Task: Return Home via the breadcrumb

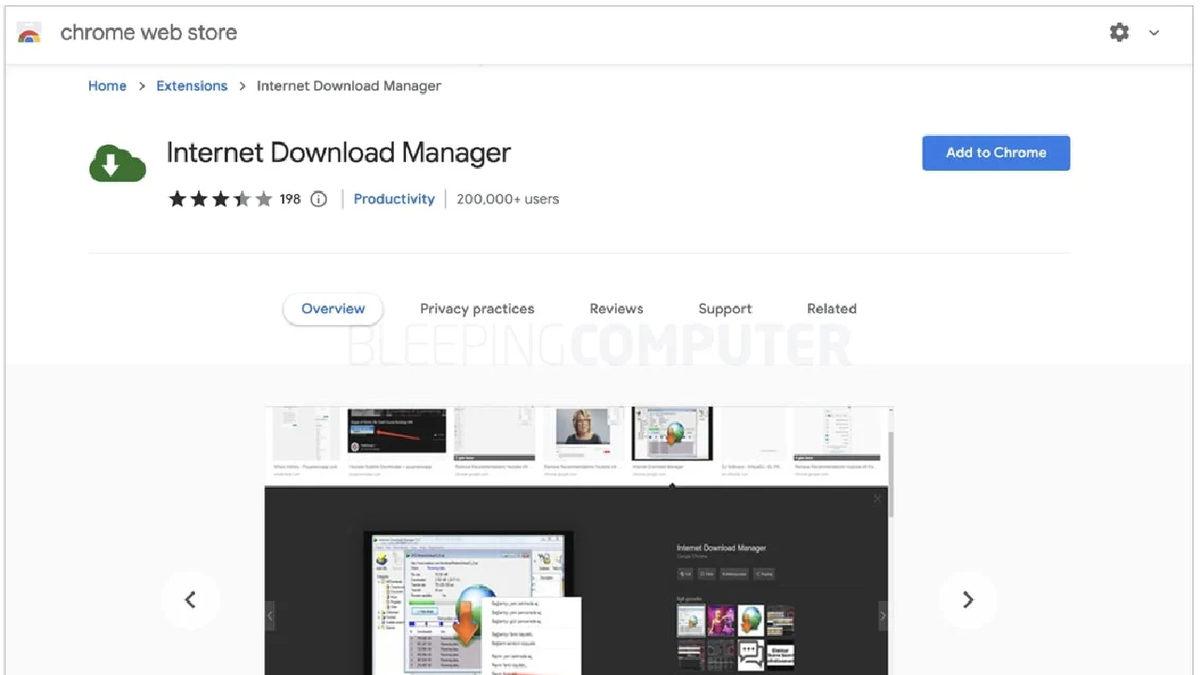Action: 107,85
